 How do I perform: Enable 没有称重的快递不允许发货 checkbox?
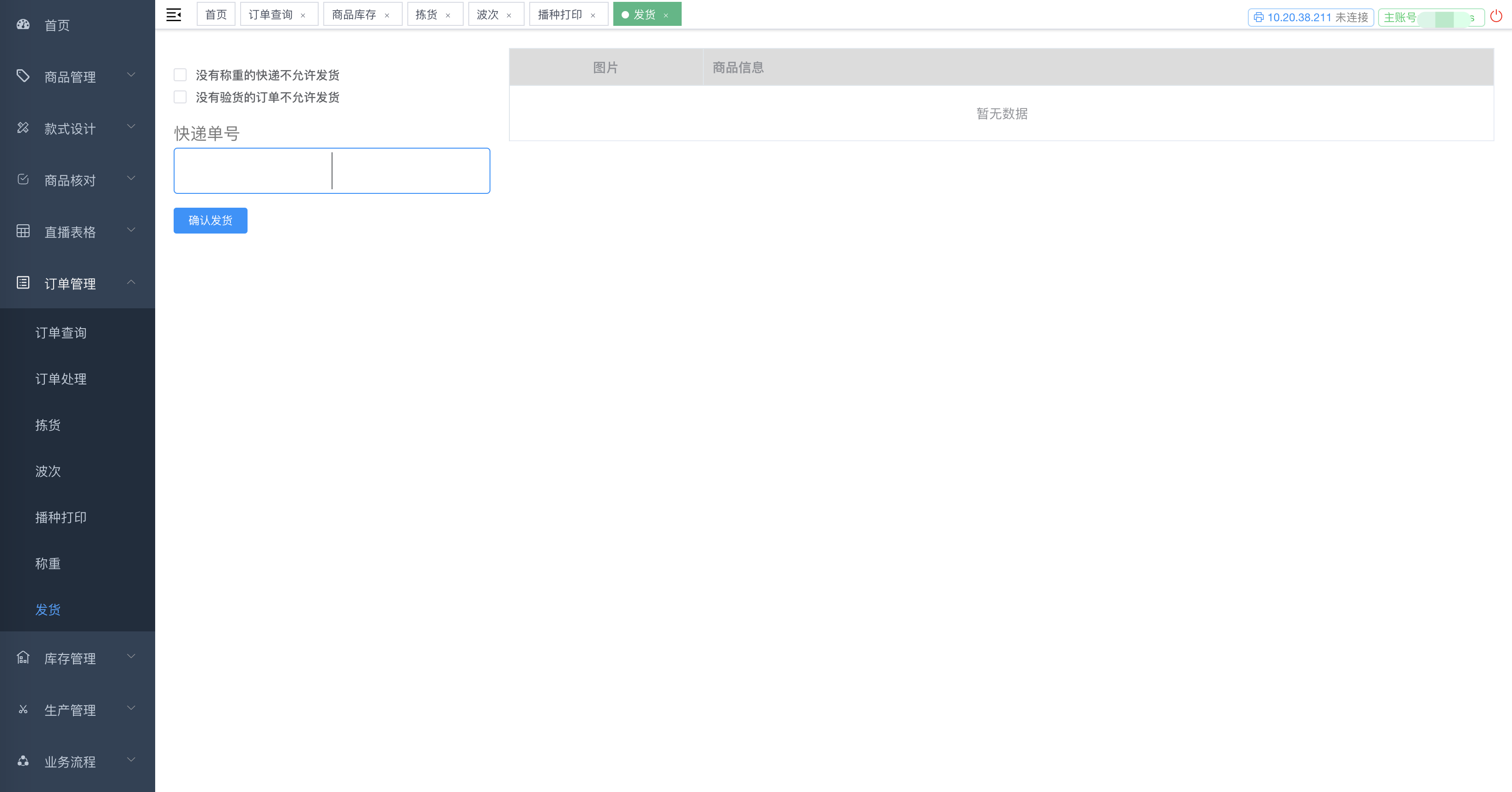coord(180,75)
